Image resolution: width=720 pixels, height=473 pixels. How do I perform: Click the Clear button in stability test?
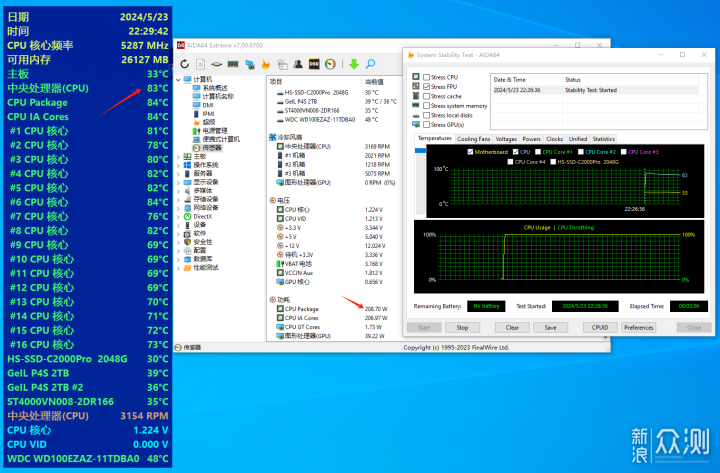pos(512,327)
